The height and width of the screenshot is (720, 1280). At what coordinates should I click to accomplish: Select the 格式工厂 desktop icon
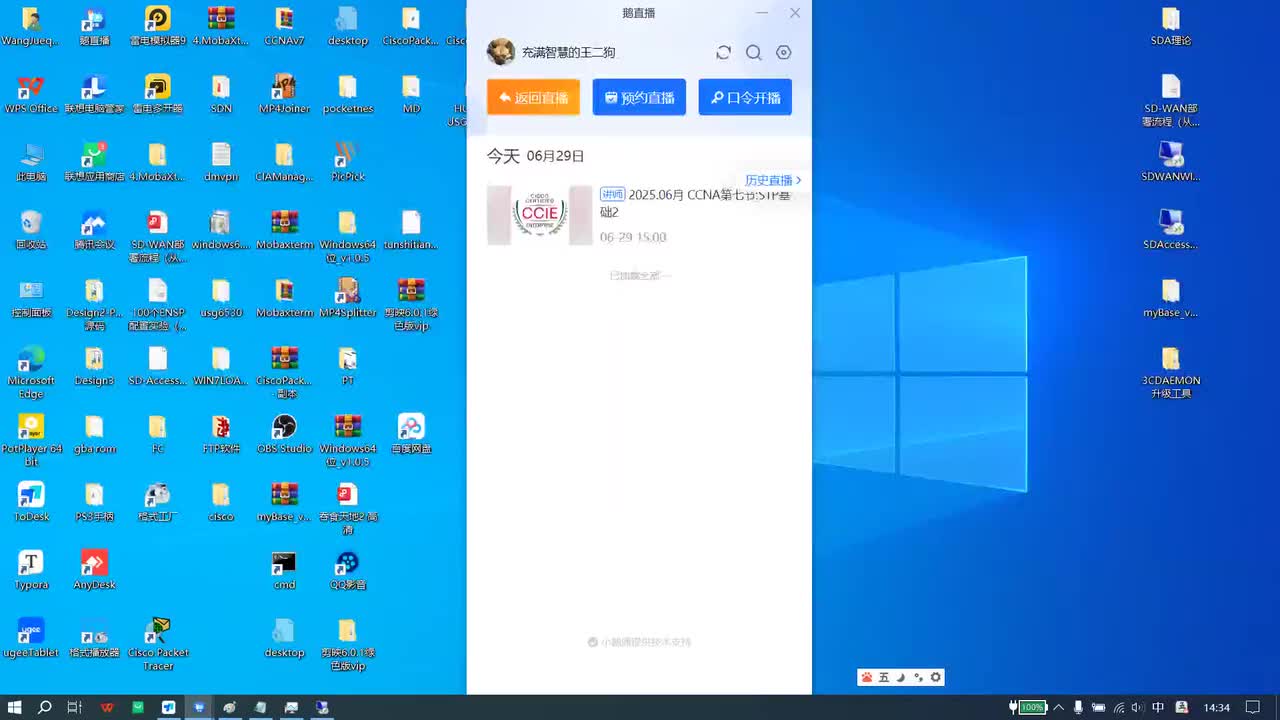point(158,502)
